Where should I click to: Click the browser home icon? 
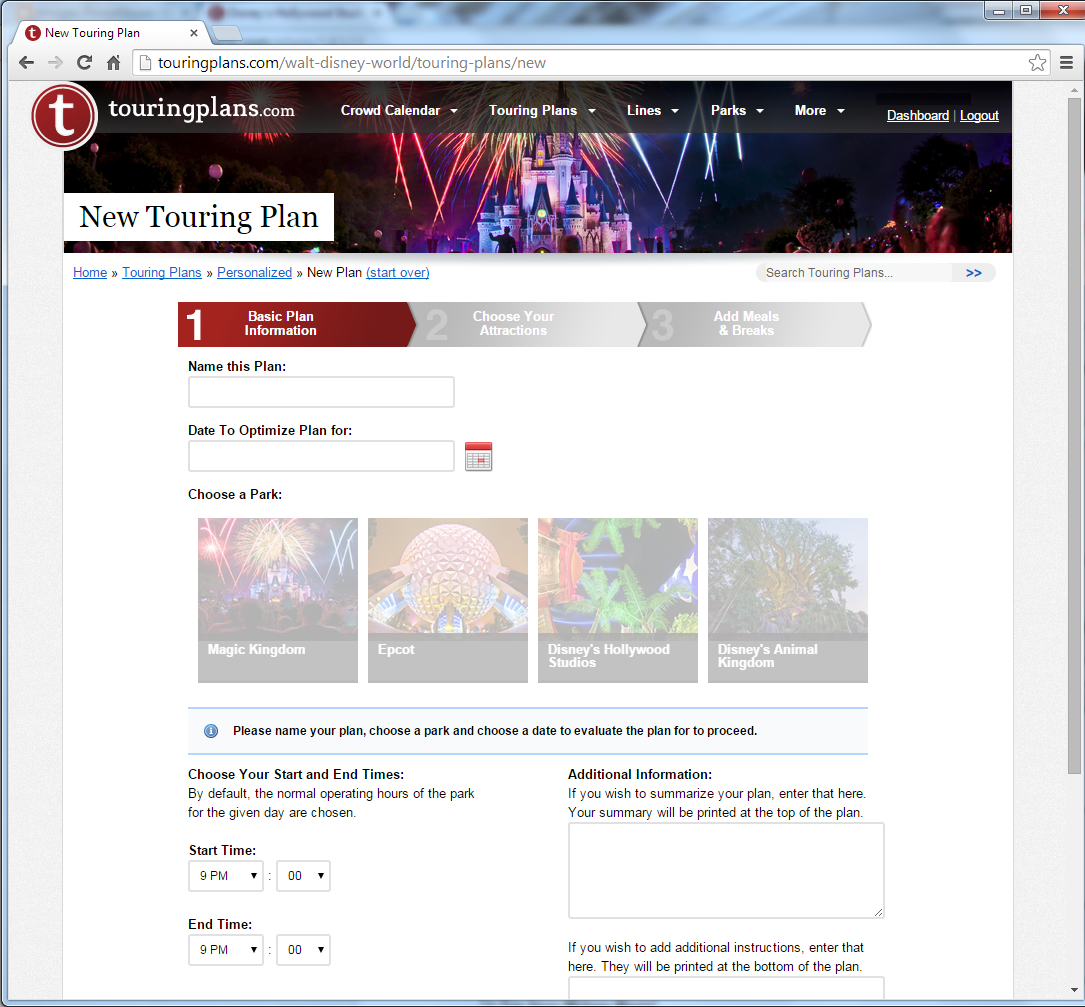pyautogui.click(x=114, y=62)
